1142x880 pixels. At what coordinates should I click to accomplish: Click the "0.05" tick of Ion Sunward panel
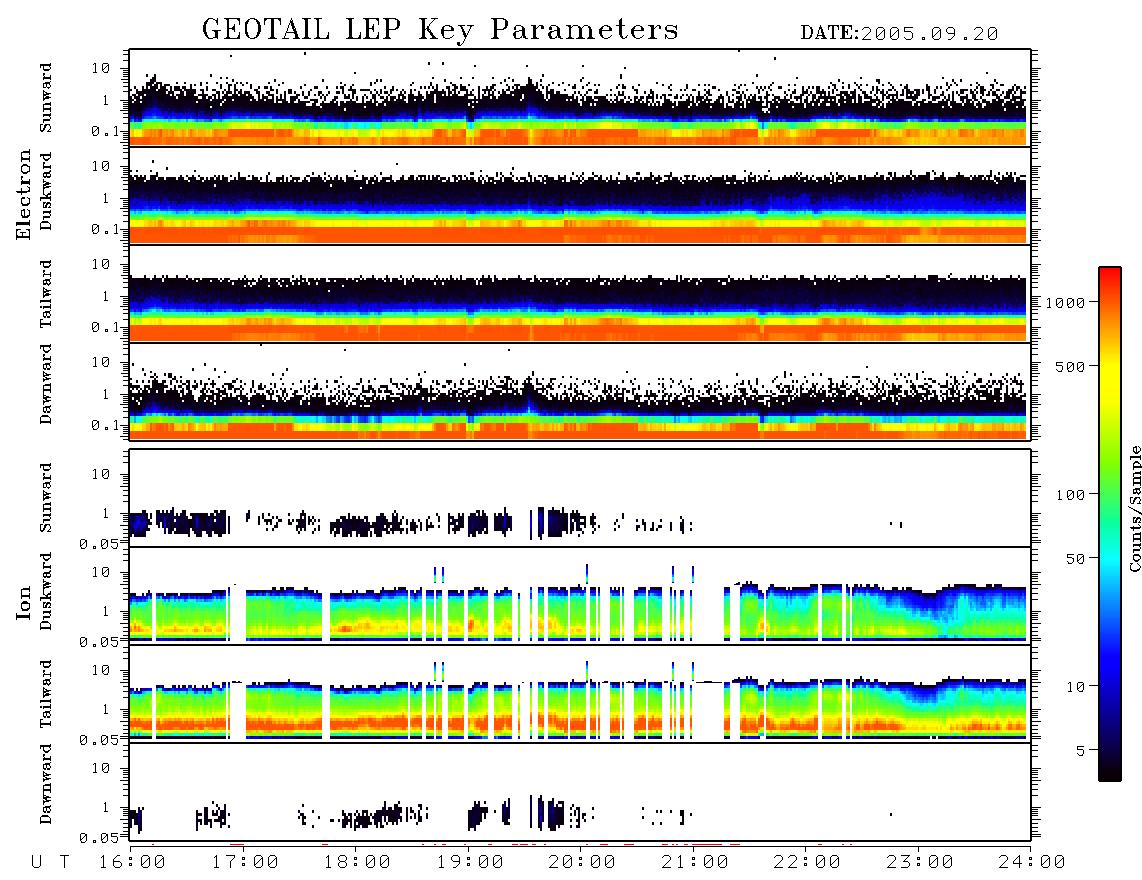[100, 543]
